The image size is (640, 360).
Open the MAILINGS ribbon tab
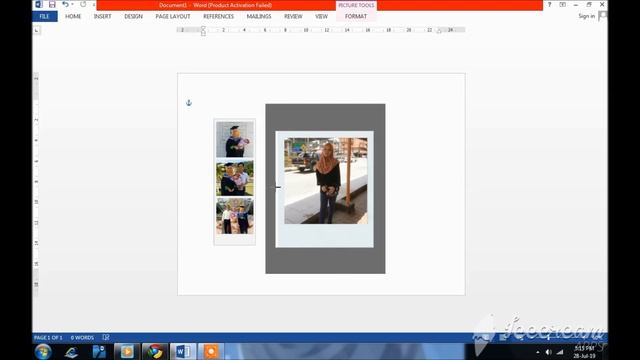[259, 16]
